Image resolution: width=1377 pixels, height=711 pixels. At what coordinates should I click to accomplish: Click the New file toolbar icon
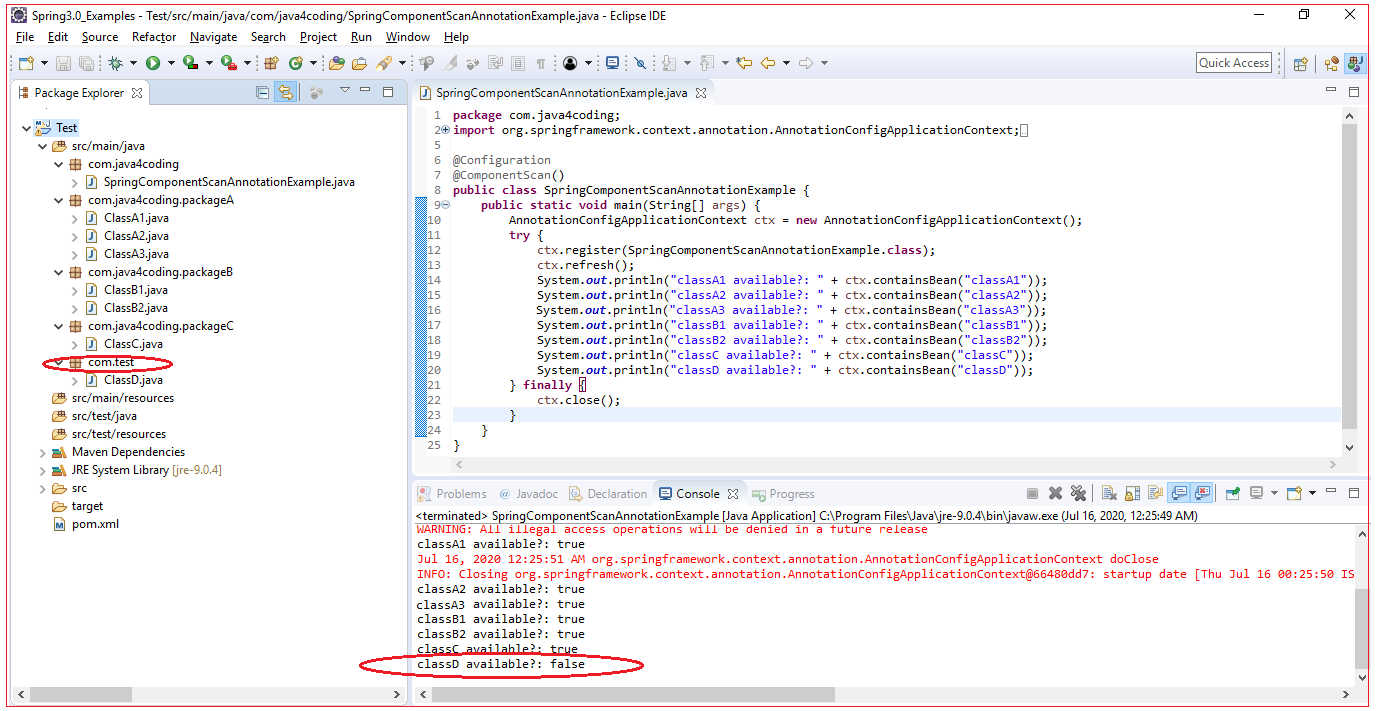coord(26,63)
